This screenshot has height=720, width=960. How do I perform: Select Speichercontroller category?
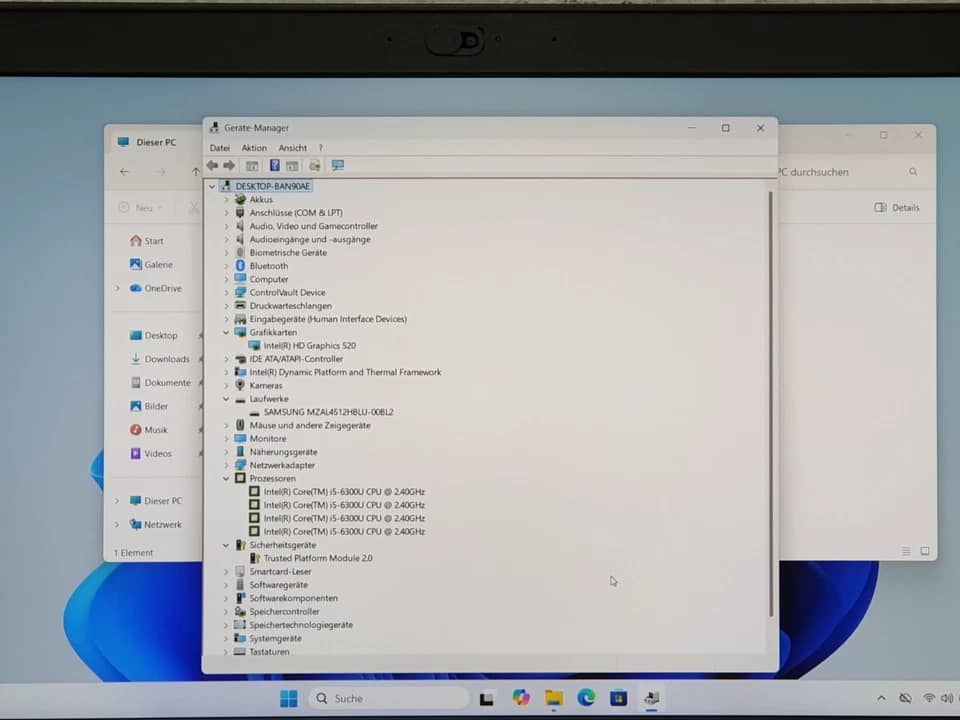click(x=284, y=611)
